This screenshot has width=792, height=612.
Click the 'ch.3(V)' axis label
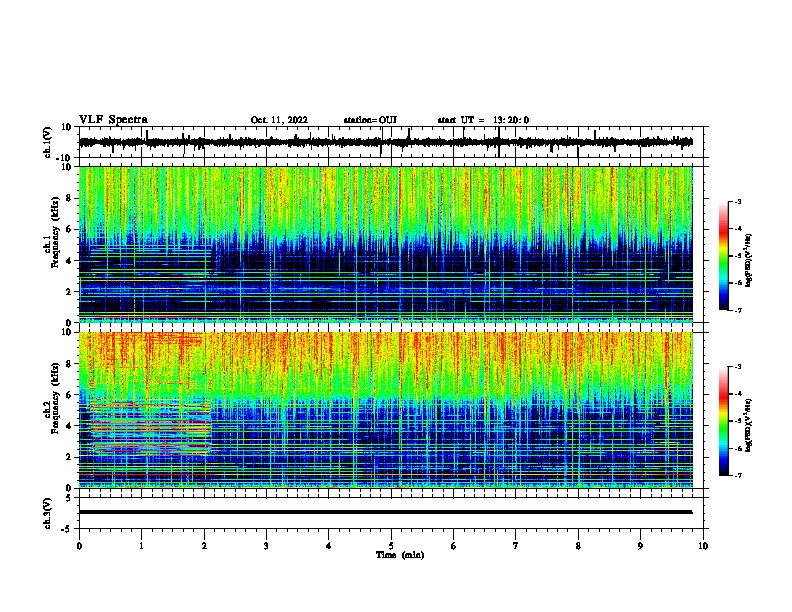pos(48,513)
